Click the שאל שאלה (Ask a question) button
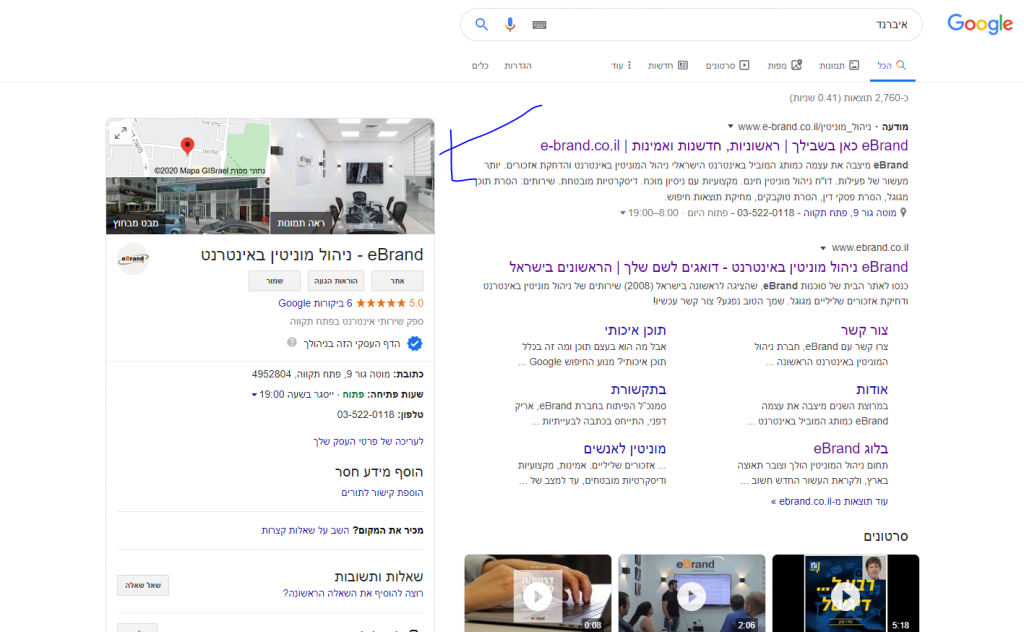The width and height of the screenshot is (1024, 632). tap(143, 585)
